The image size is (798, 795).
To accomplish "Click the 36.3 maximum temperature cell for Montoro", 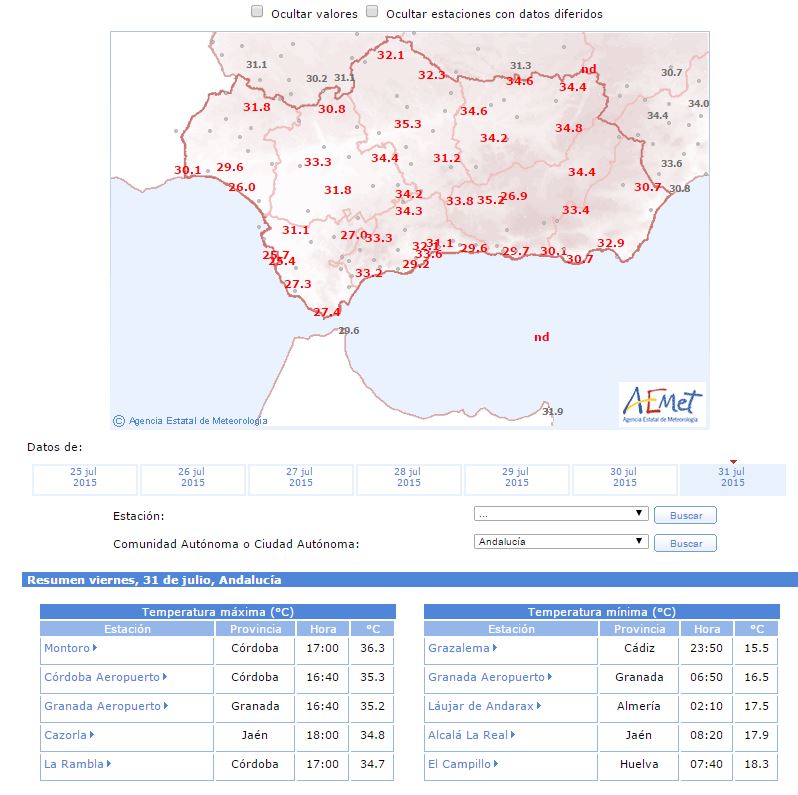I will coord(372,648).
